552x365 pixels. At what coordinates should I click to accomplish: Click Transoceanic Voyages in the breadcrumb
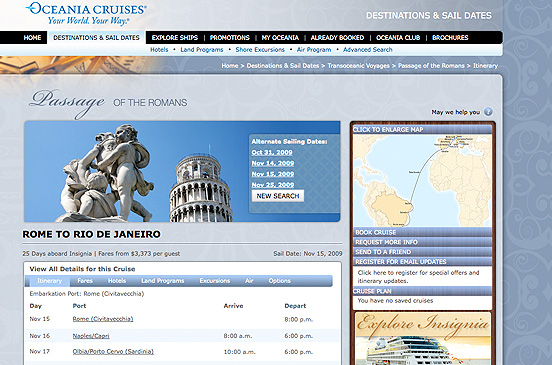click(x=358, y=66)
